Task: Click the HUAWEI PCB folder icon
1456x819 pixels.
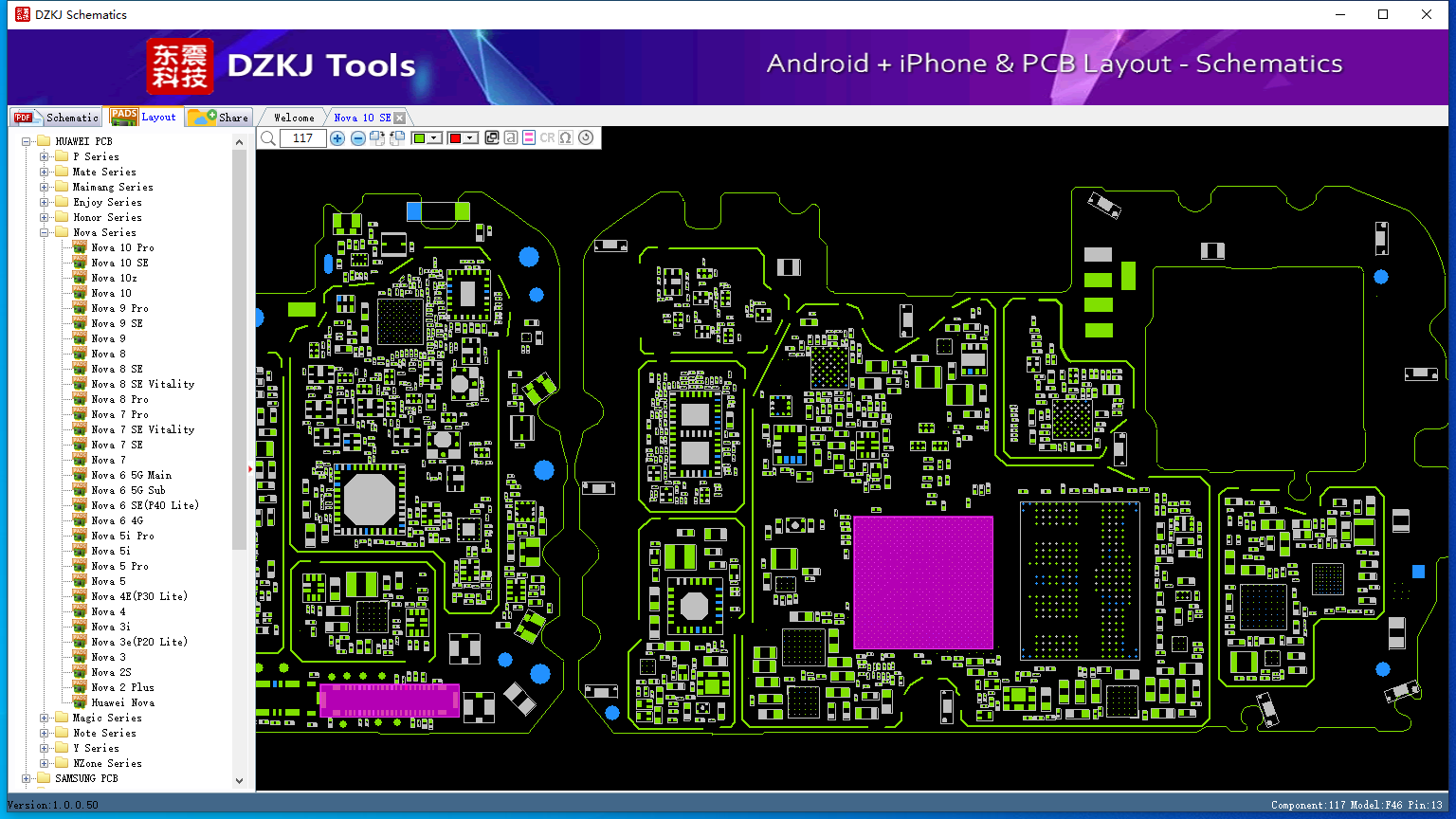Action: pos(44,141)
